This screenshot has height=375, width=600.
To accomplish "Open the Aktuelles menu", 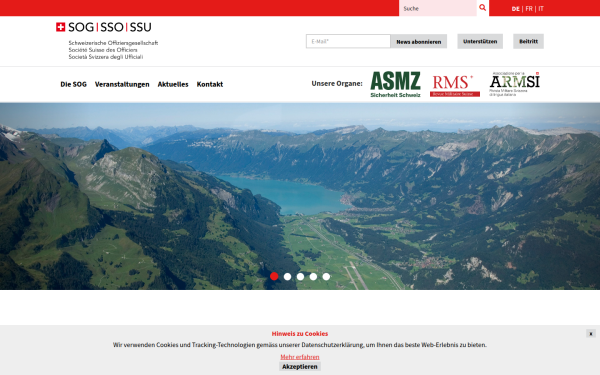I will [173, 84].
